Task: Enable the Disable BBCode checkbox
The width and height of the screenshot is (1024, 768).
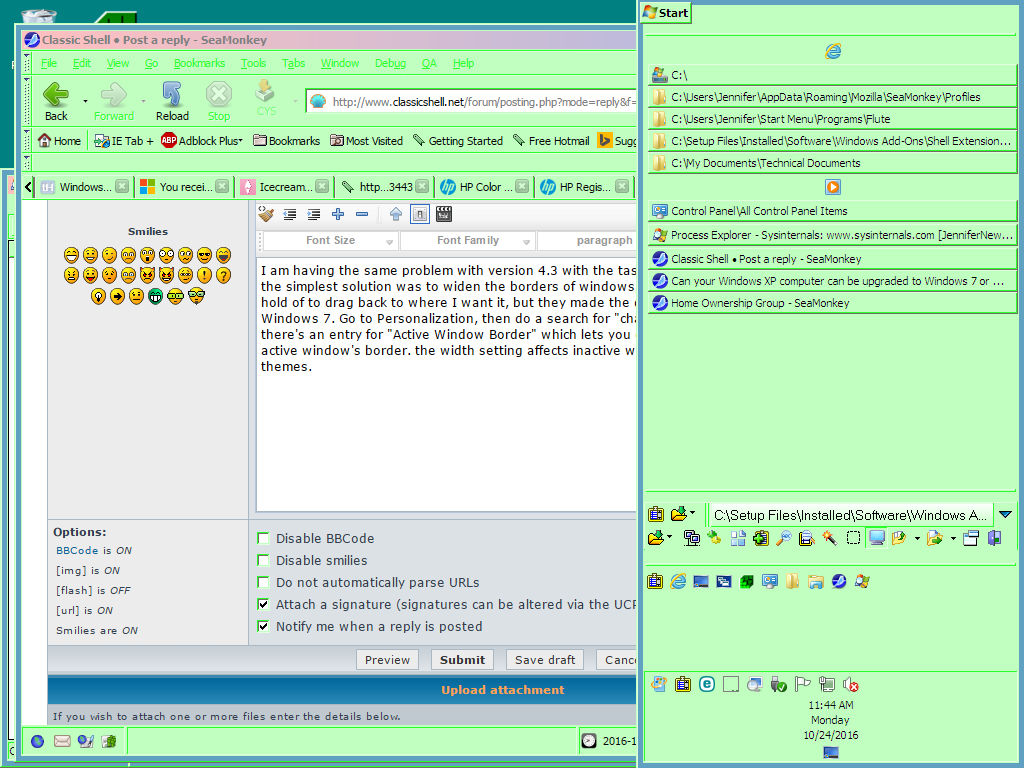Action: tap(264, 538)
